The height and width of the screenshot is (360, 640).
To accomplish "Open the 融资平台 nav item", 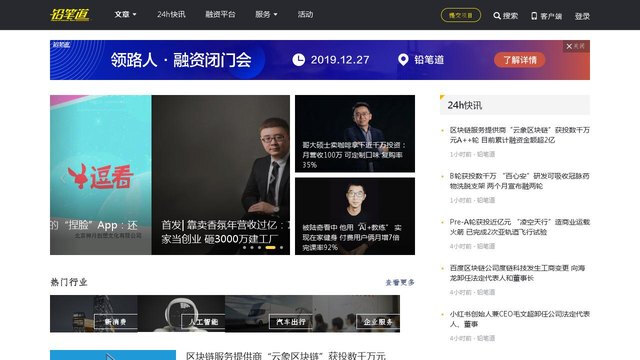I will click(x=220, y=14).
